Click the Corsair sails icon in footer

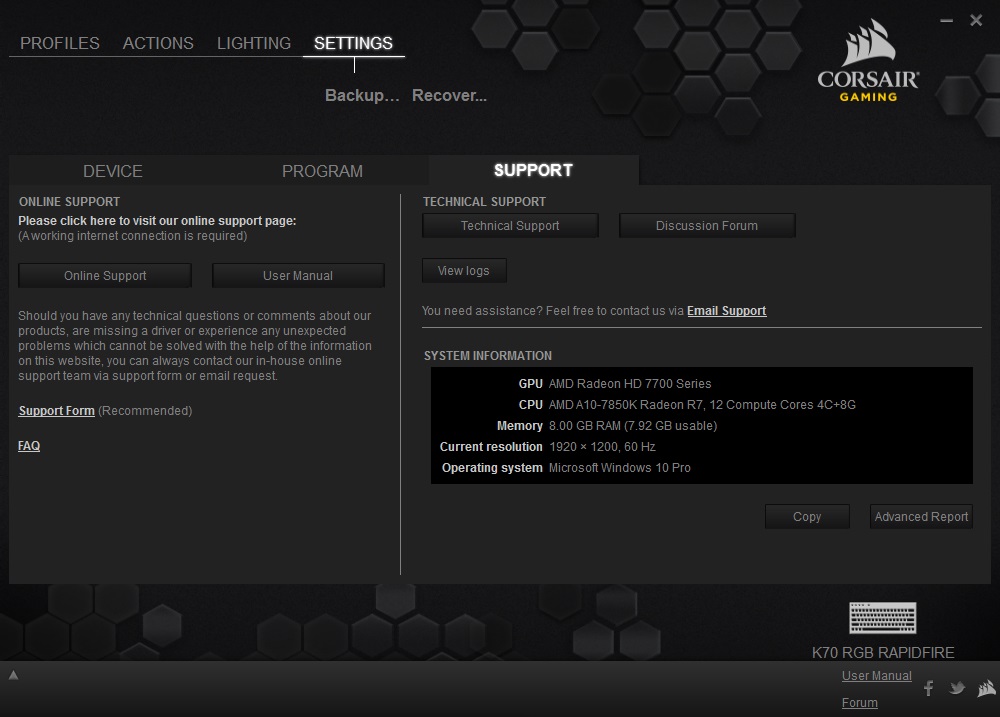(x=987, y=688)
